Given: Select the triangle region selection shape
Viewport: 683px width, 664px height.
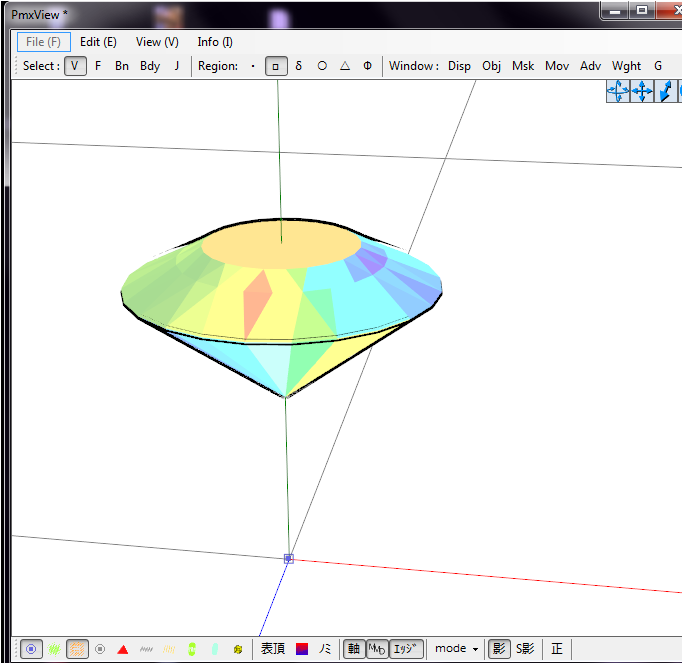Looking at the screenshot, I should [345, 66].
